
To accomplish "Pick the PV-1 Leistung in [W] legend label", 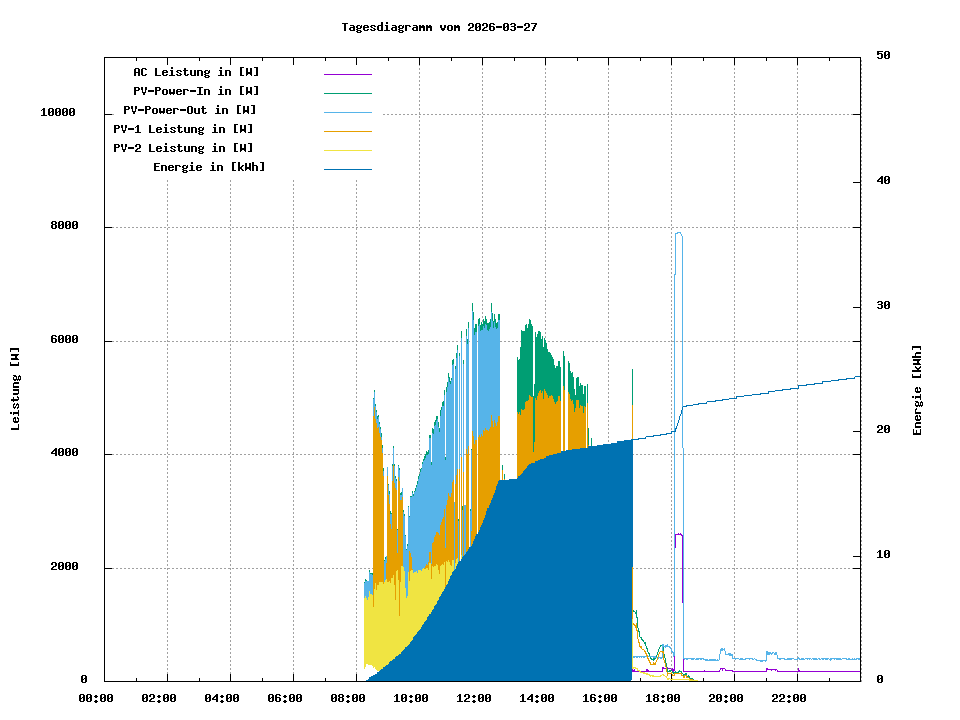I will 183,129.
